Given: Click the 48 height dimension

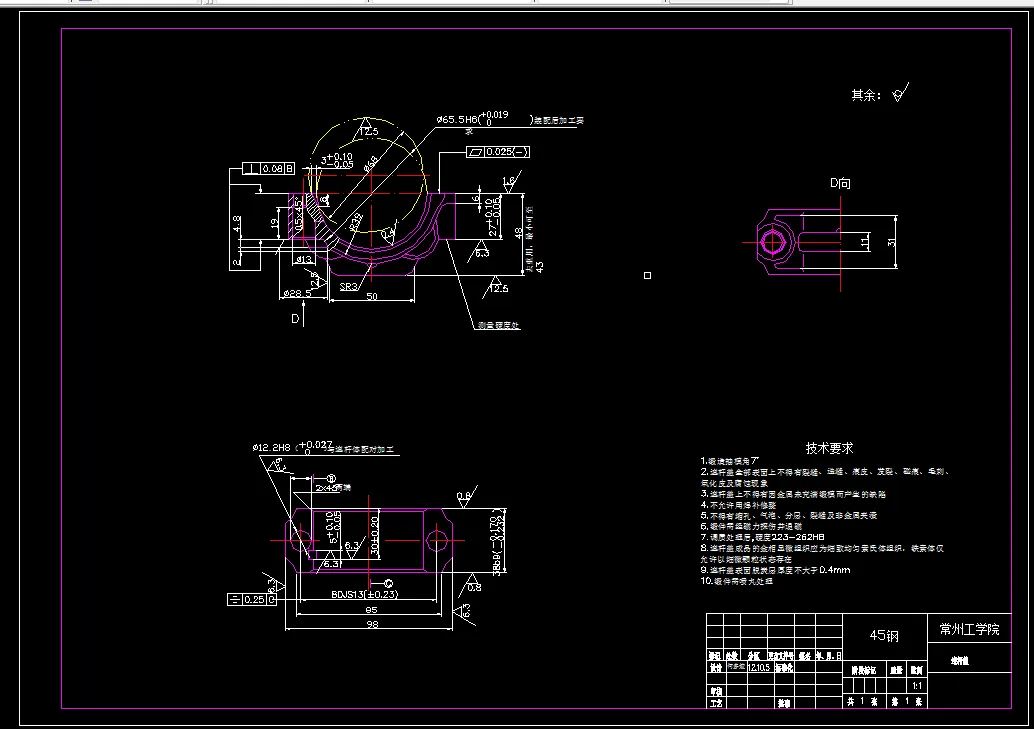Looking at the screenshot, I should coord(518,233).
